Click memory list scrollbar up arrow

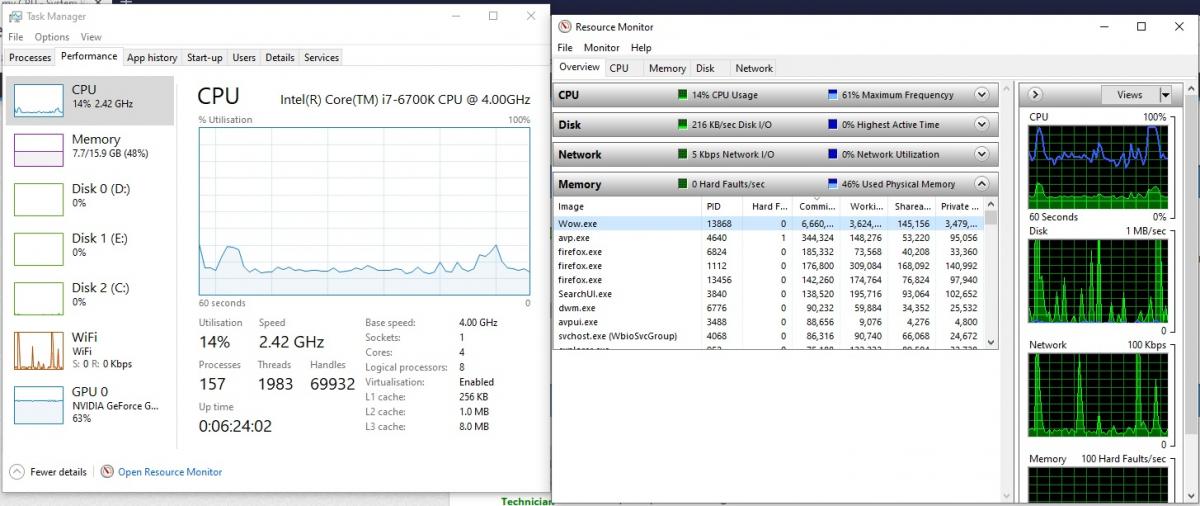[991, 204]
